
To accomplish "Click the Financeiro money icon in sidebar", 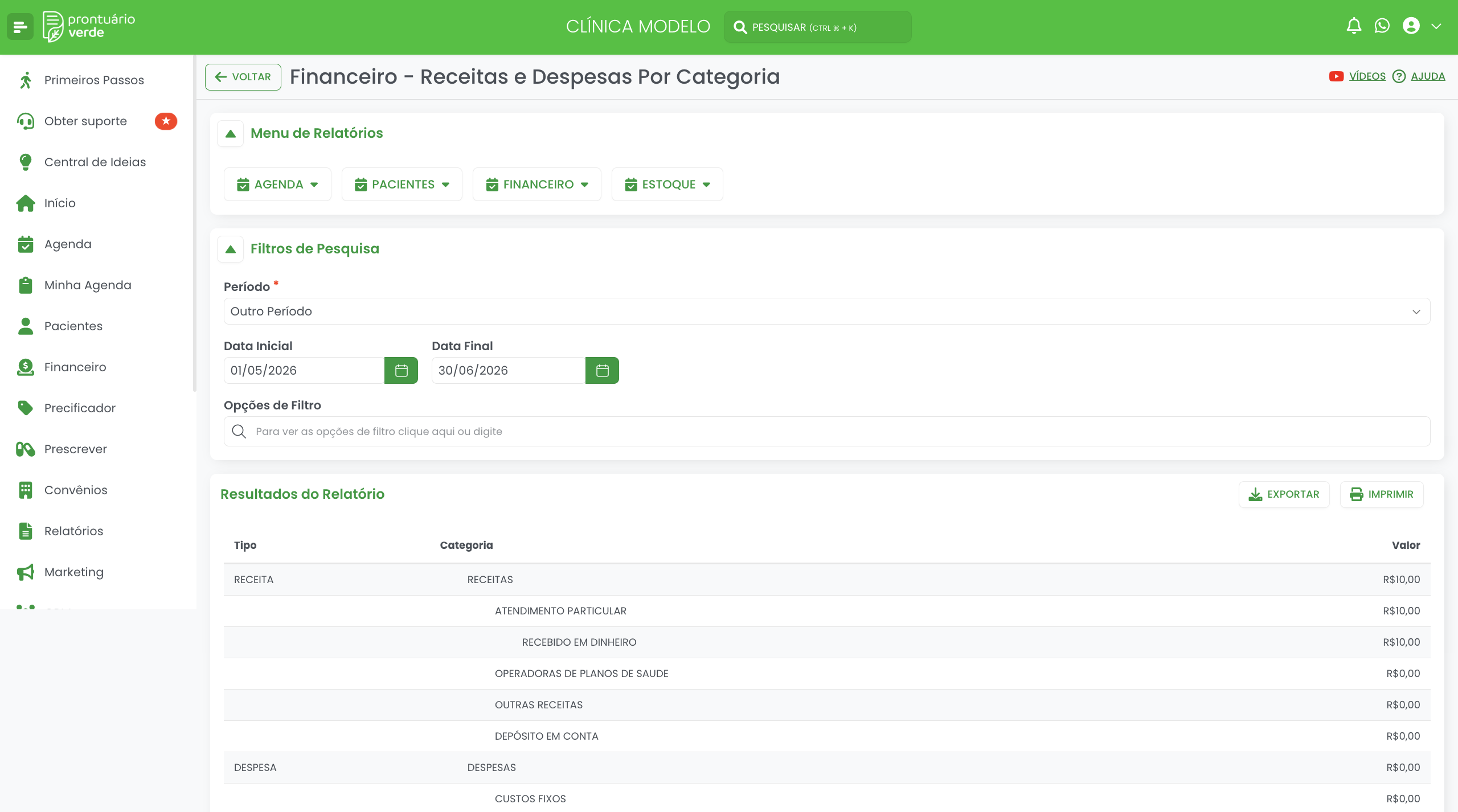I will (25, 367).
